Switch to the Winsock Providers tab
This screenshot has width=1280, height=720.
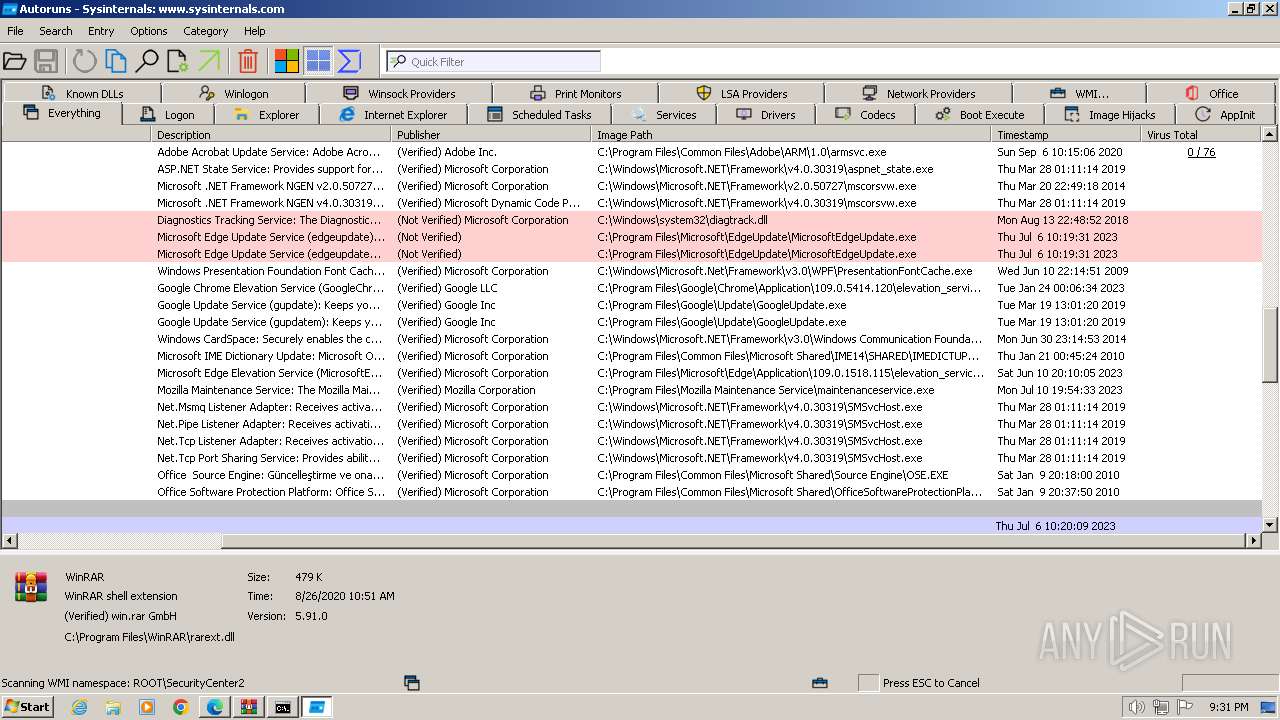tap(398, 93)
